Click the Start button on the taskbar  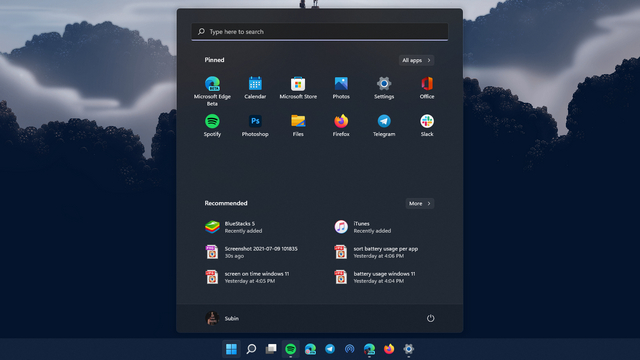click(231, 349)
